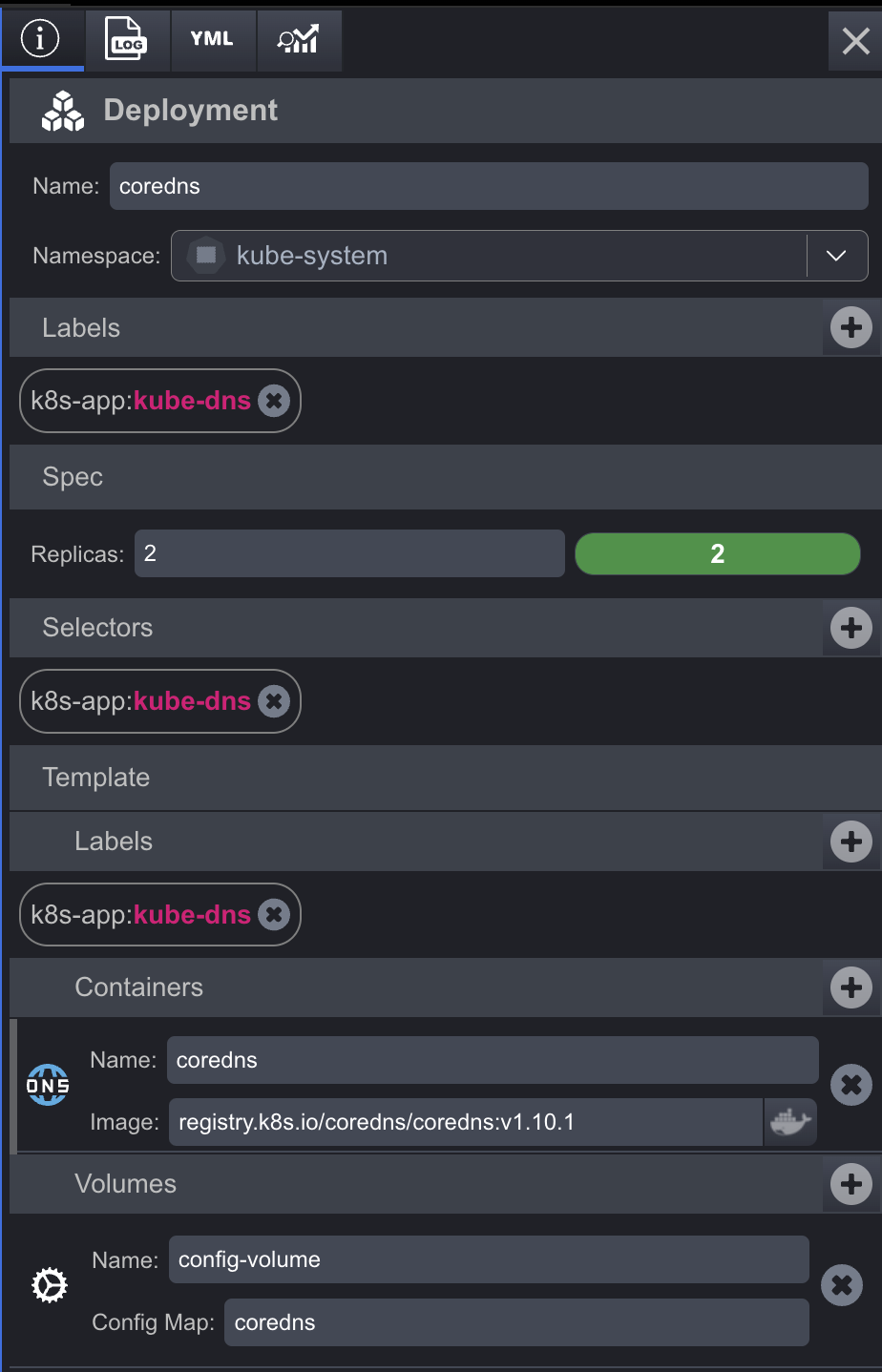This screenshot has width=882, height=1372.
Task: Close the Deployment details panel
Action: tap(855, 41)
